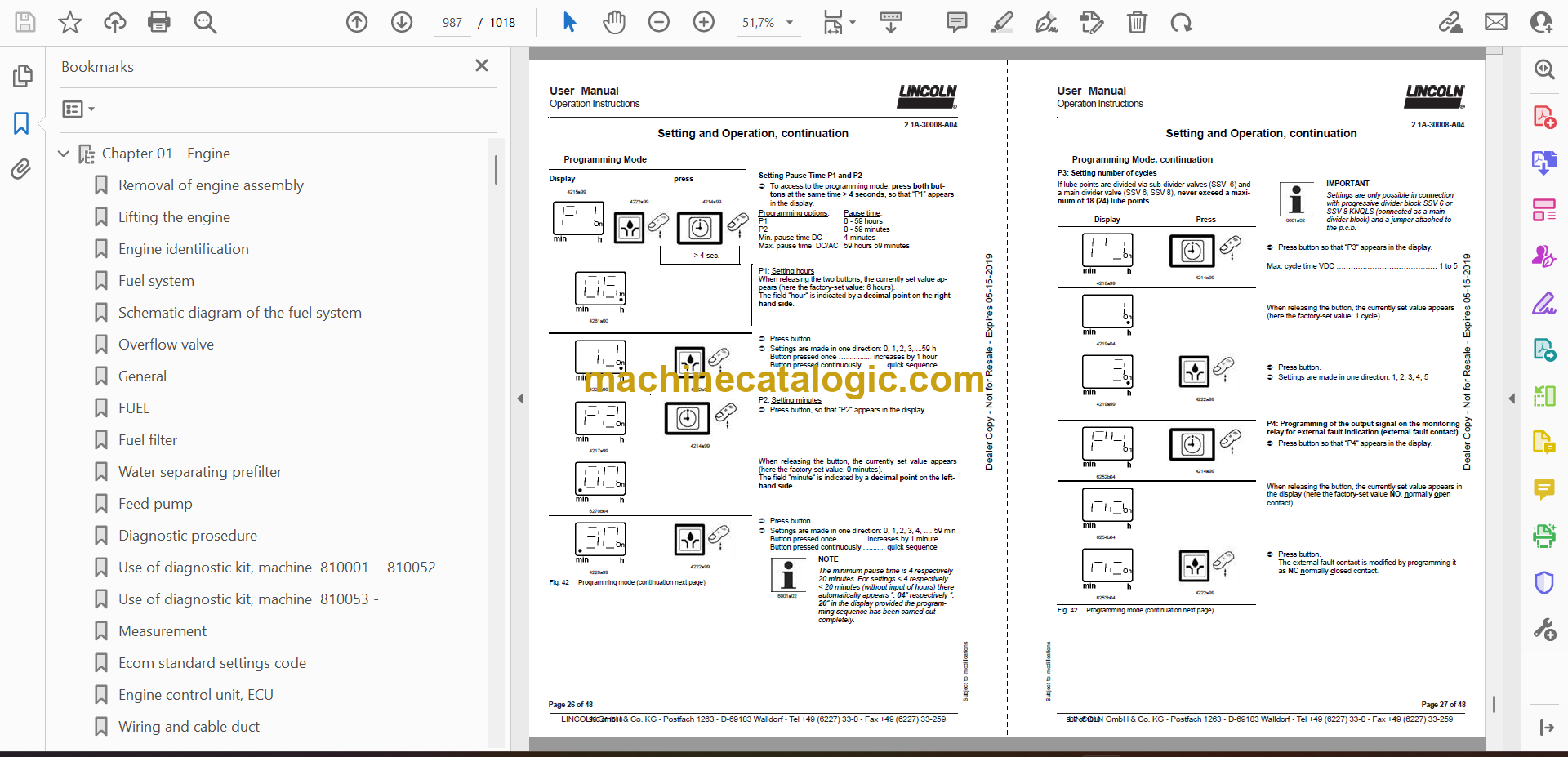Open the page thumbnails panel
The image size is (1568, 757).
[x=23, y=76]
